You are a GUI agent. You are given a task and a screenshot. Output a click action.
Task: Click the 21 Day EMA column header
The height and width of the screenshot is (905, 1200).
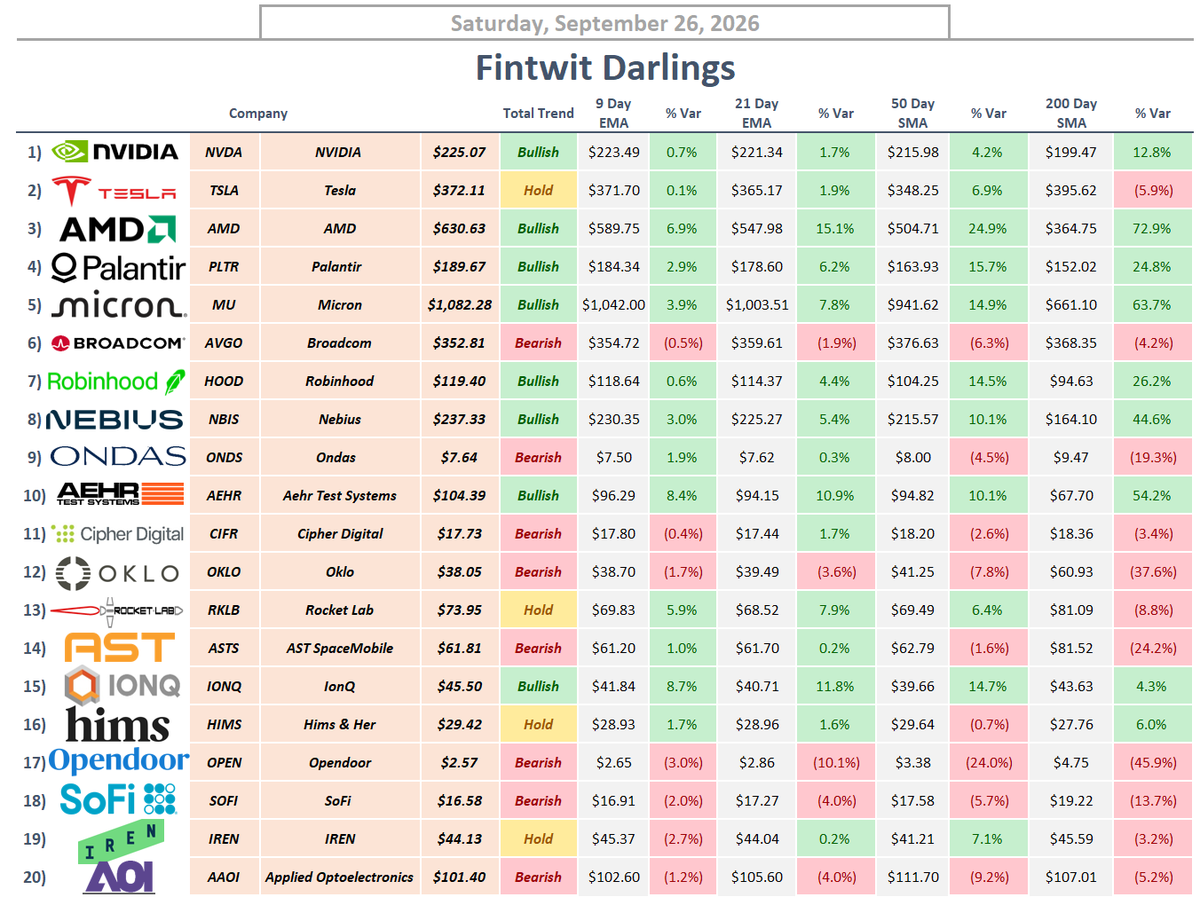tap(756, 113)
